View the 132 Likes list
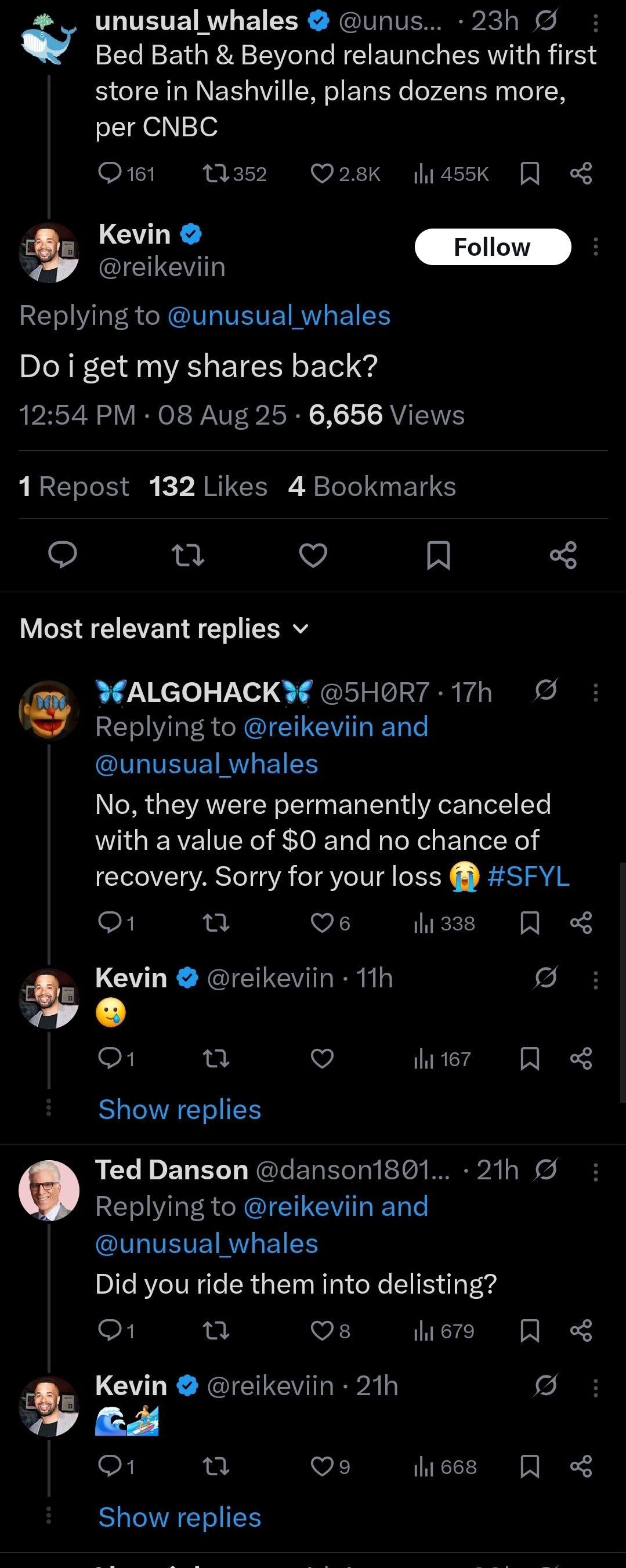Screen dimensions: 626x1568 [x=208, y=486]
